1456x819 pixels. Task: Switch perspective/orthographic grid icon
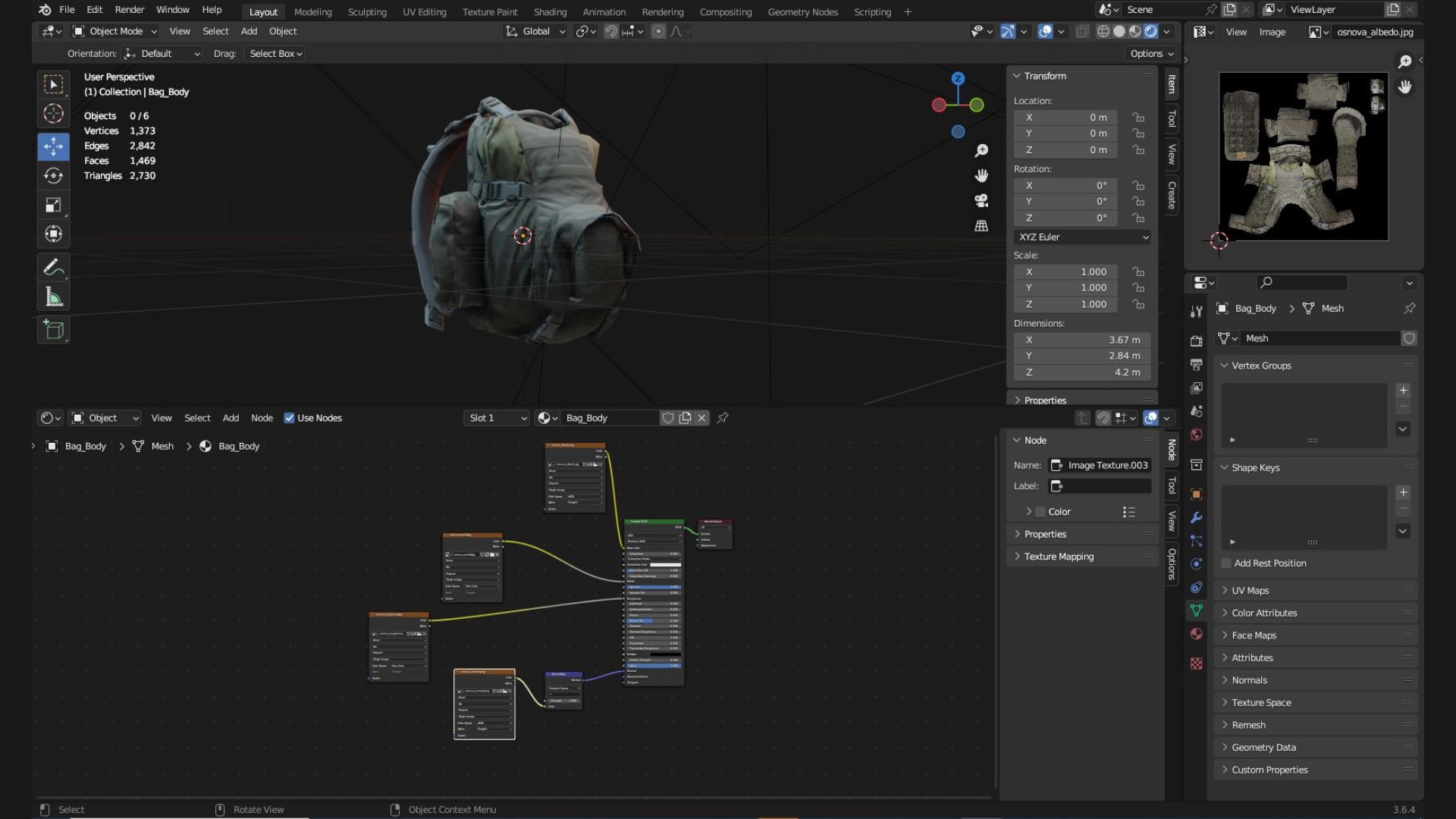click(981, 226)
